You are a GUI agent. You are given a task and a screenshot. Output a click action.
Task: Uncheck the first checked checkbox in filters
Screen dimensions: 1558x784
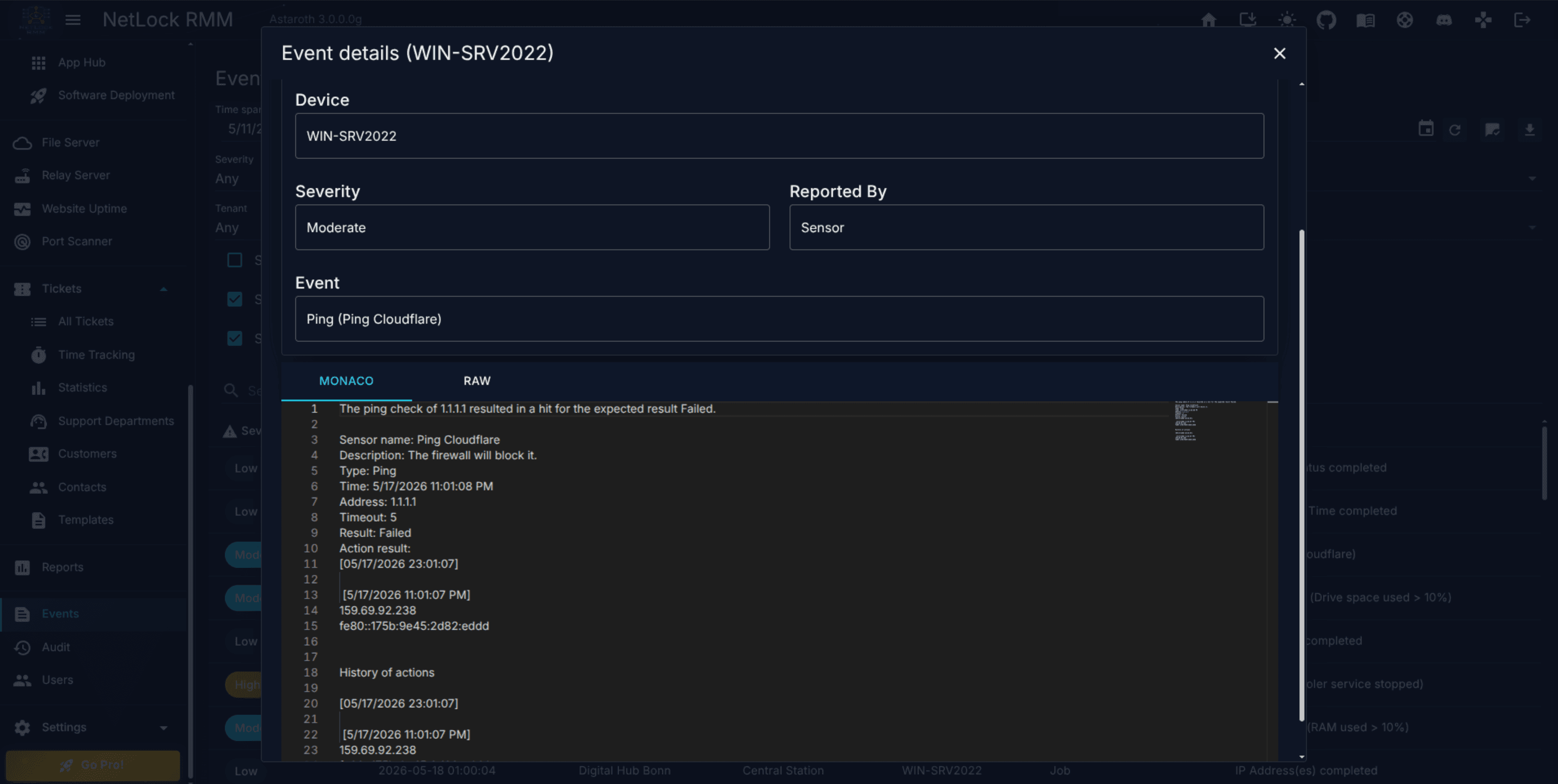click(x=235, y=299)
